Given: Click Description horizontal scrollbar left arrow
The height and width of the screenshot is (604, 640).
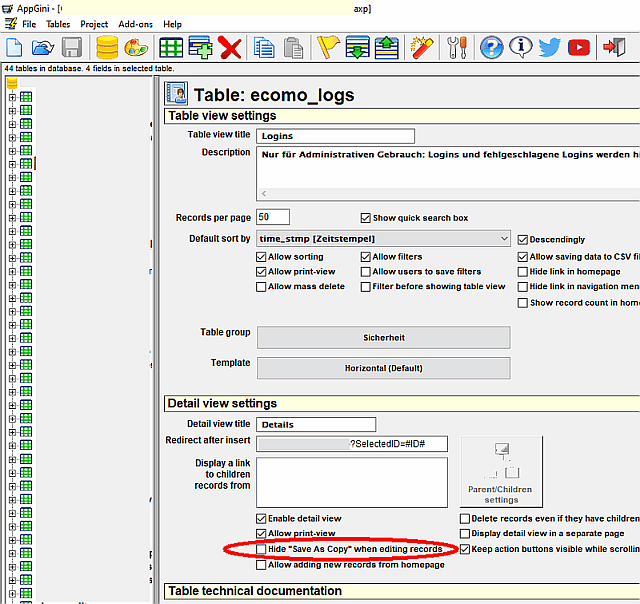Looking at the screenshot, I should click(x=264, y=193).
